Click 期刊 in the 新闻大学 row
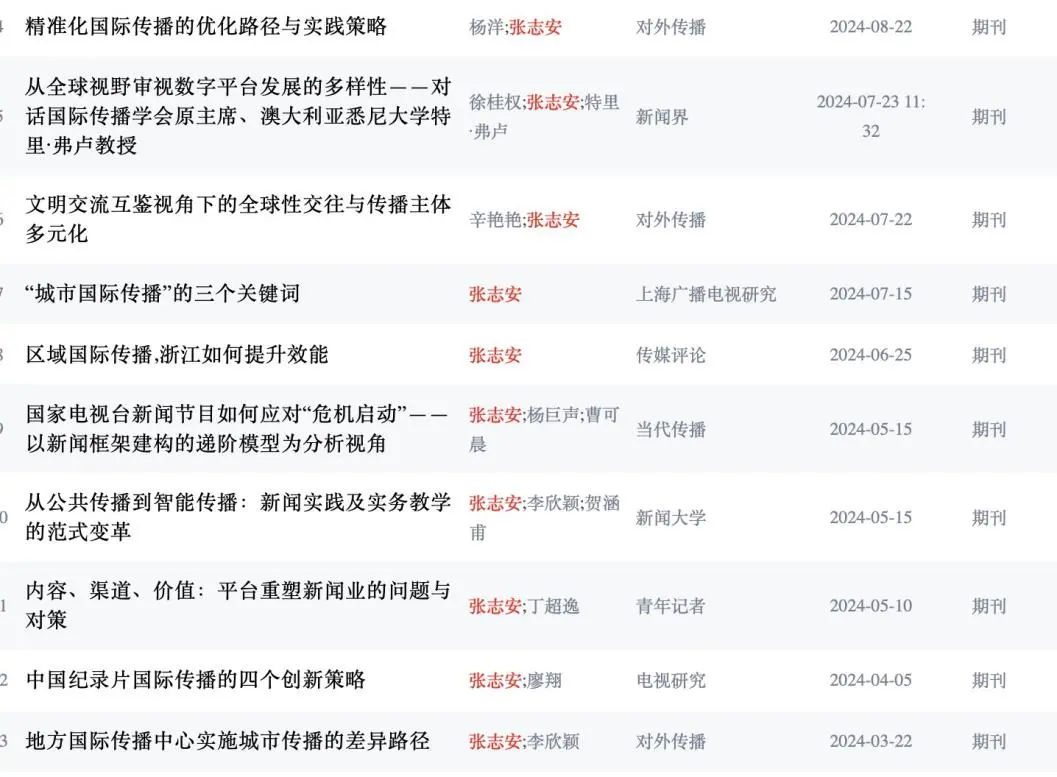This screenshot has width=1057, height=777. 989,518
